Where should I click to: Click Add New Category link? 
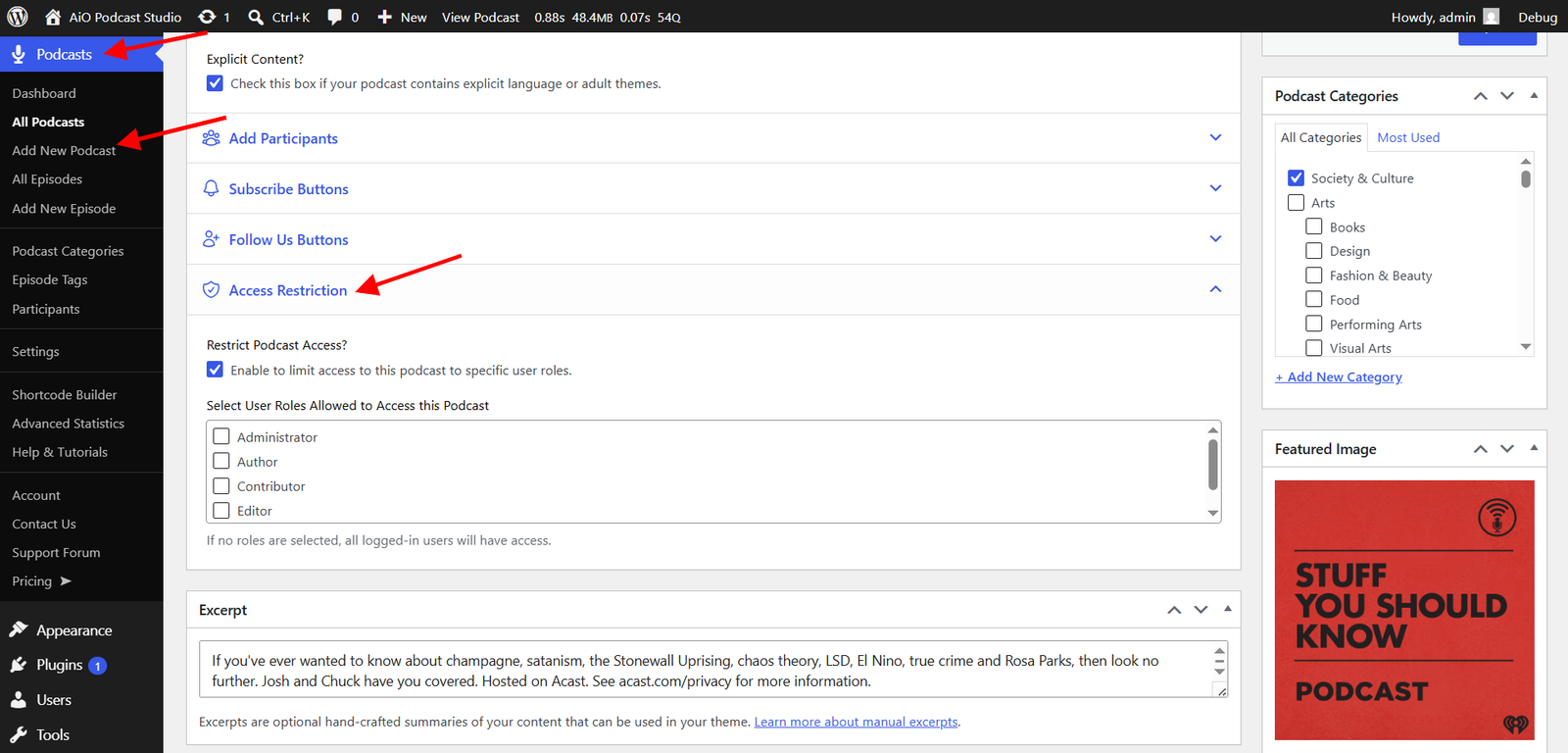(1339, 376)
